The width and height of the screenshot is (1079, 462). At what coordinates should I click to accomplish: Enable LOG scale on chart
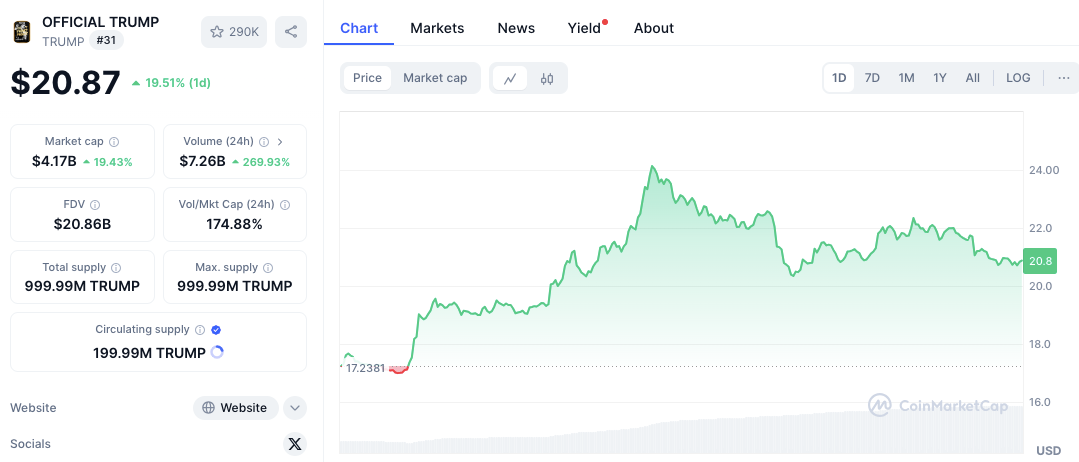click(x=1018, y=78)
